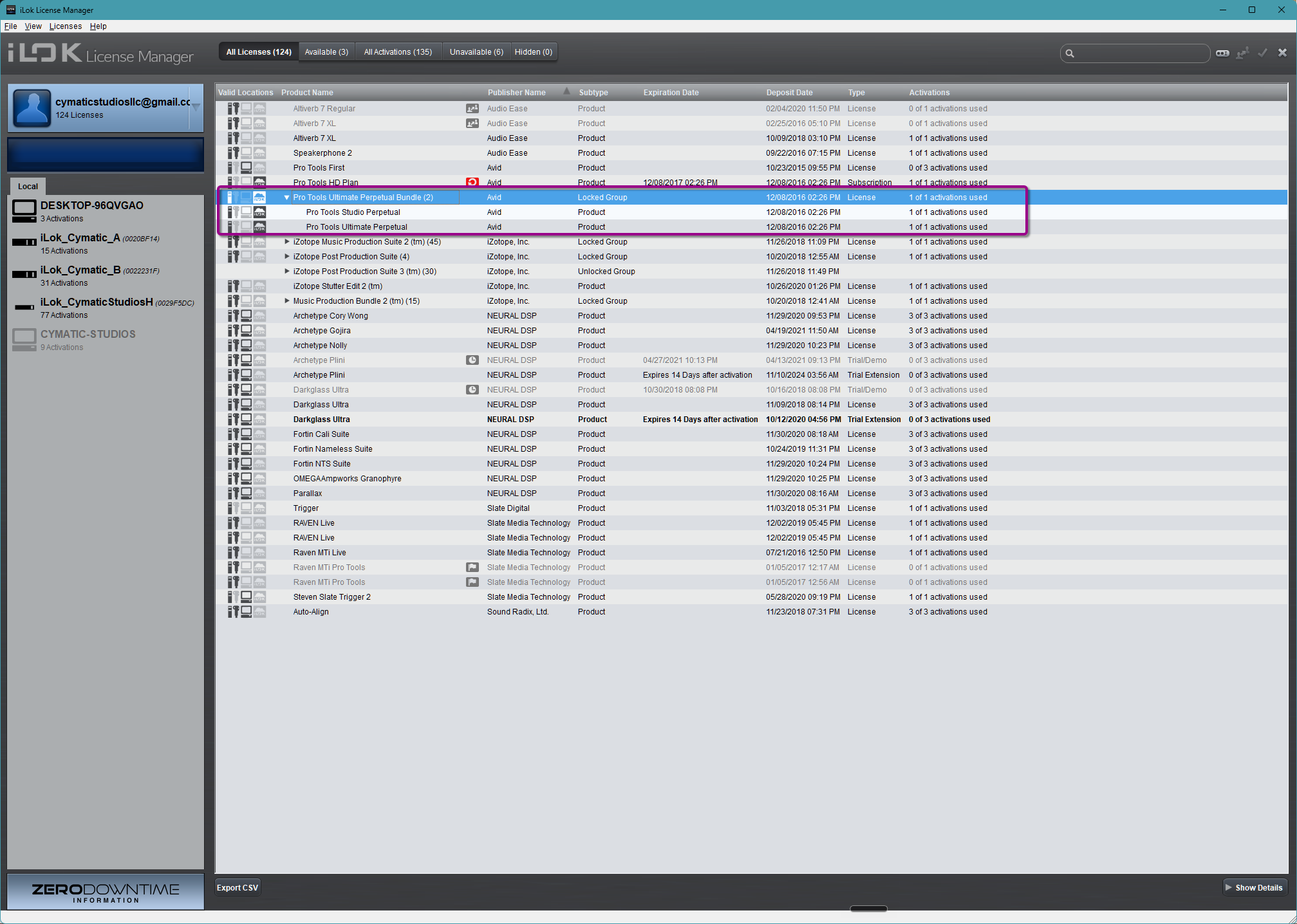Image resolution: width=1297 pixels, height=924 pixels.
Task: Select the DESKTOP-96QVGAO computer icon
Action: click(24, 211)
